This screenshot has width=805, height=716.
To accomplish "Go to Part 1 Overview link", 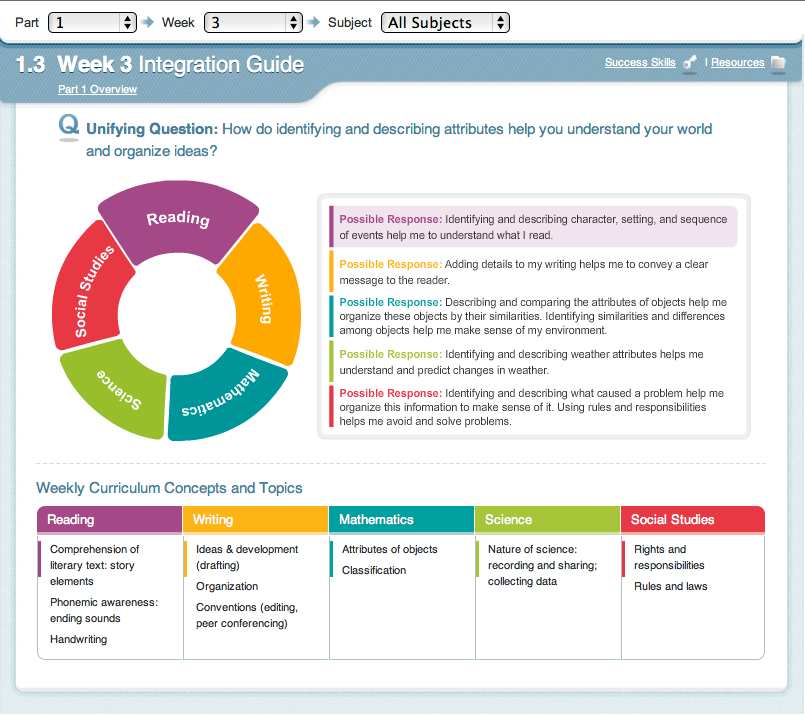I will (98, 89).
